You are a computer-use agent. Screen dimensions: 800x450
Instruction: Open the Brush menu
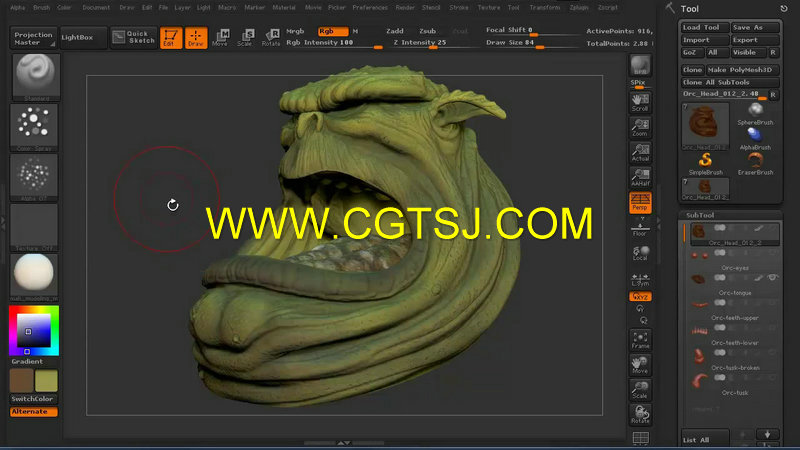41,8
